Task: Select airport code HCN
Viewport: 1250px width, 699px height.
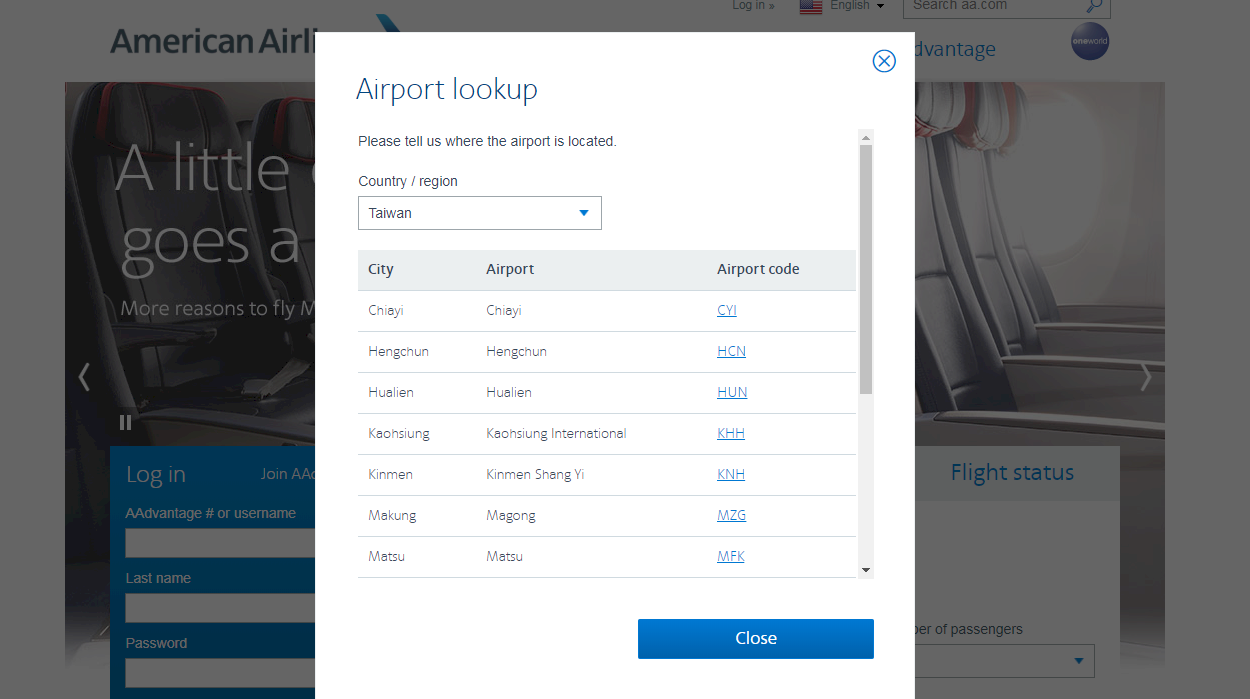Action: [x=731, y=351]
